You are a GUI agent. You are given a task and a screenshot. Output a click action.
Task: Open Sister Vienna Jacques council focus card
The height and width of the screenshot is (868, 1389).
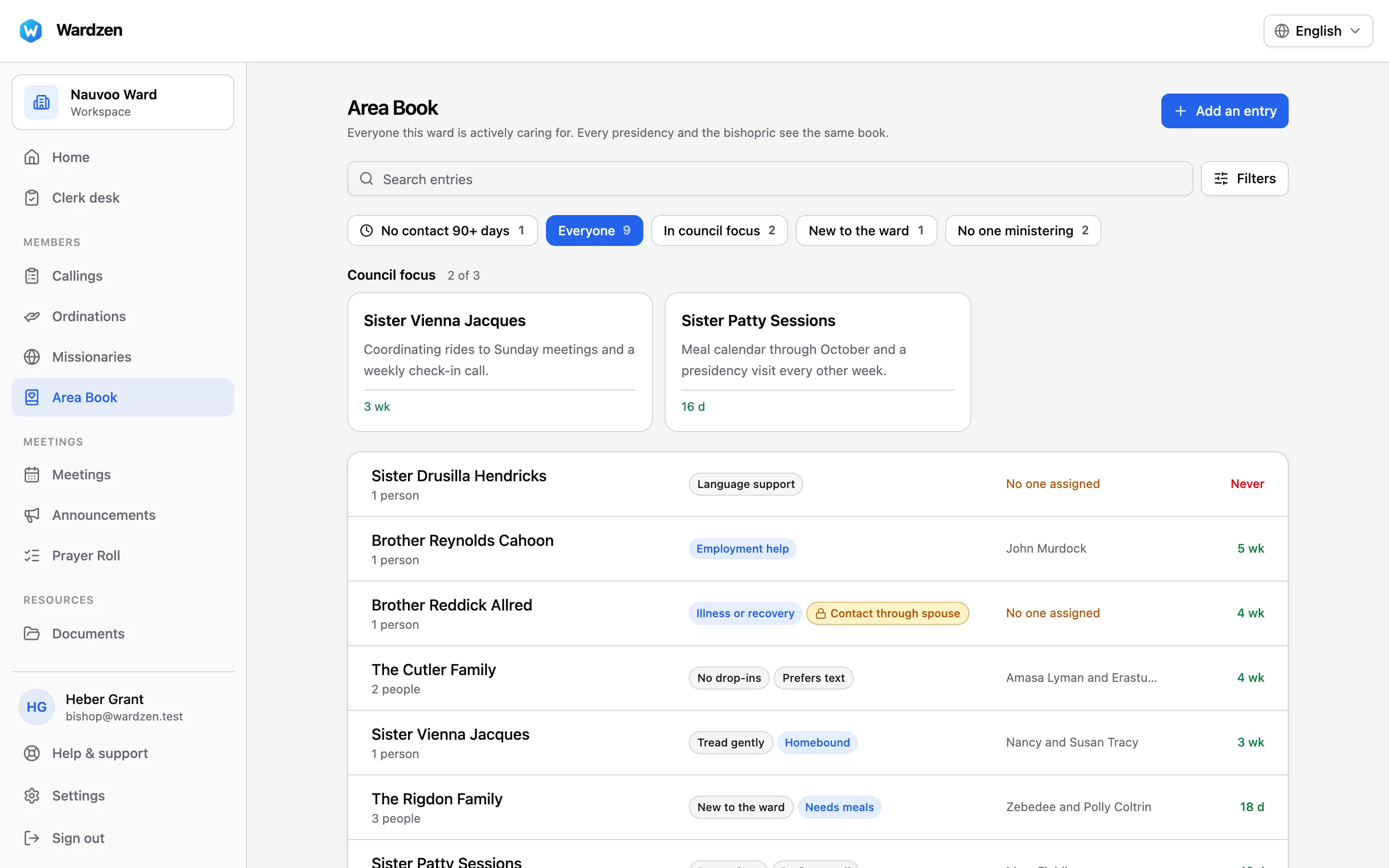coord(499,362)
